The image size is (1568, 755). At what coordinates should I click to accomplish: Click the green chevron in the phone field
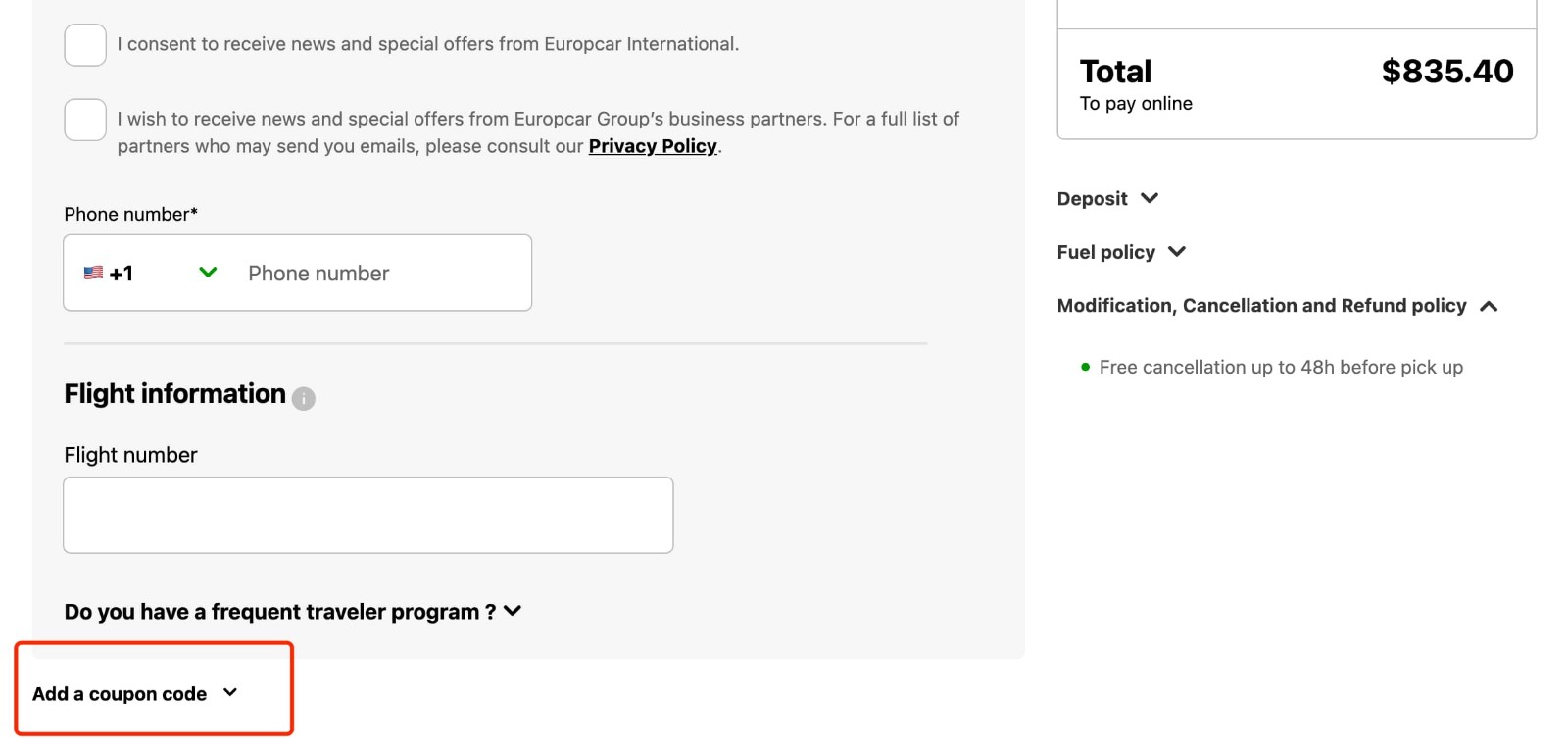pyautogui.click(x=207, y=273)
